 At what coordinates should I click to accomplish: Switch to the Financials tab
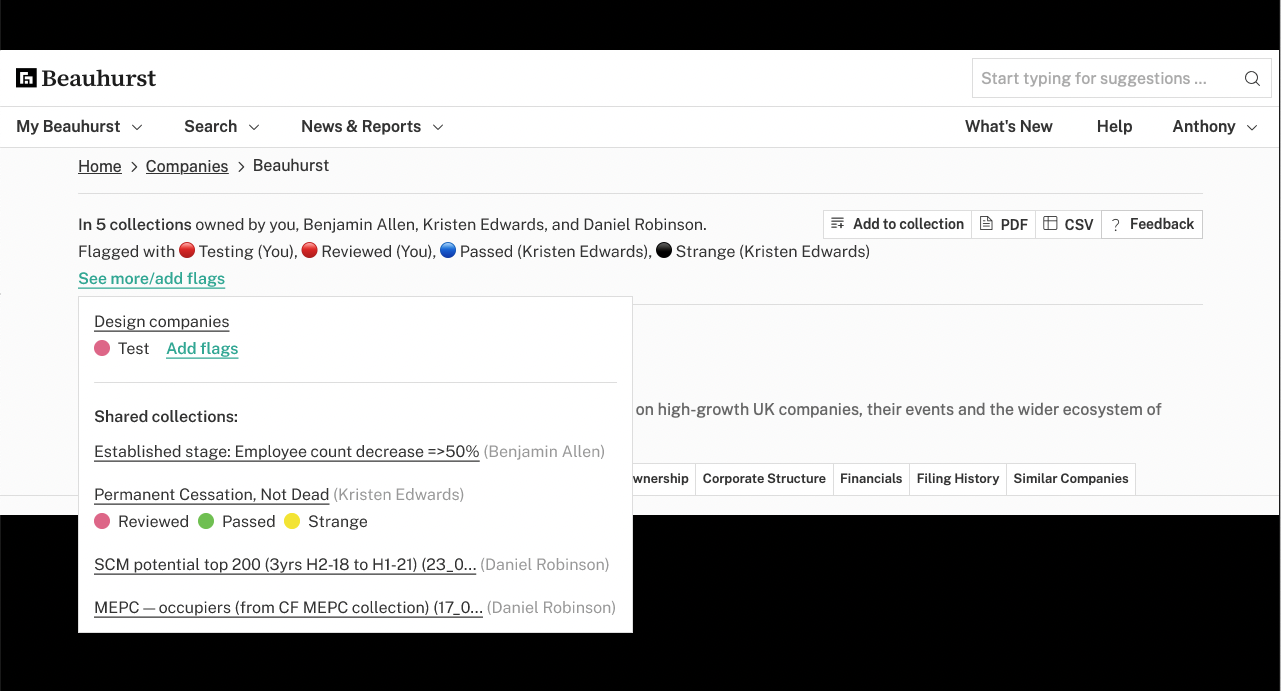click(x=871, y=478)
